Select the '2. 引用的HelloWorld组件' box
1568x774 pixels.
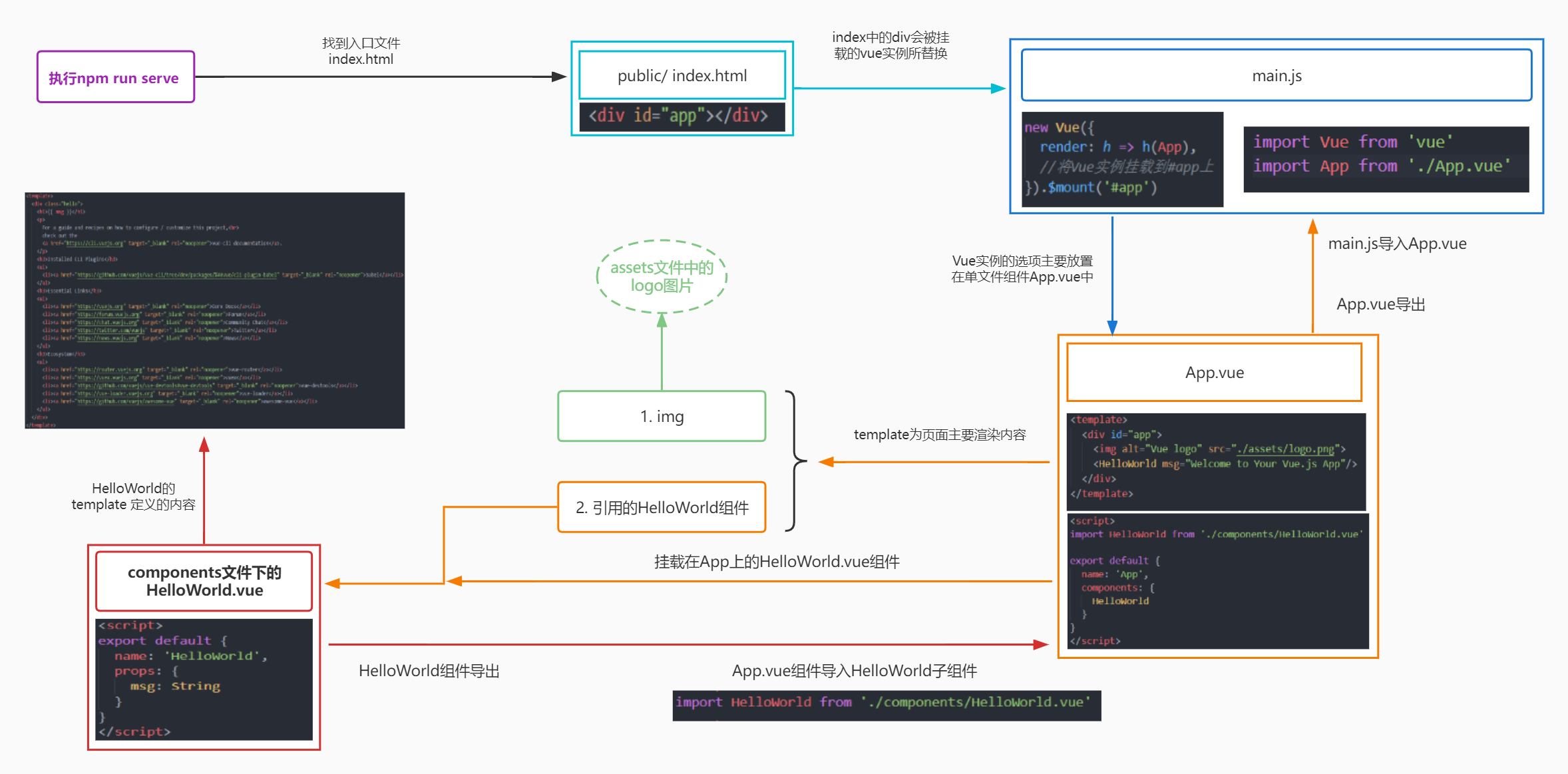click(662, 507)
